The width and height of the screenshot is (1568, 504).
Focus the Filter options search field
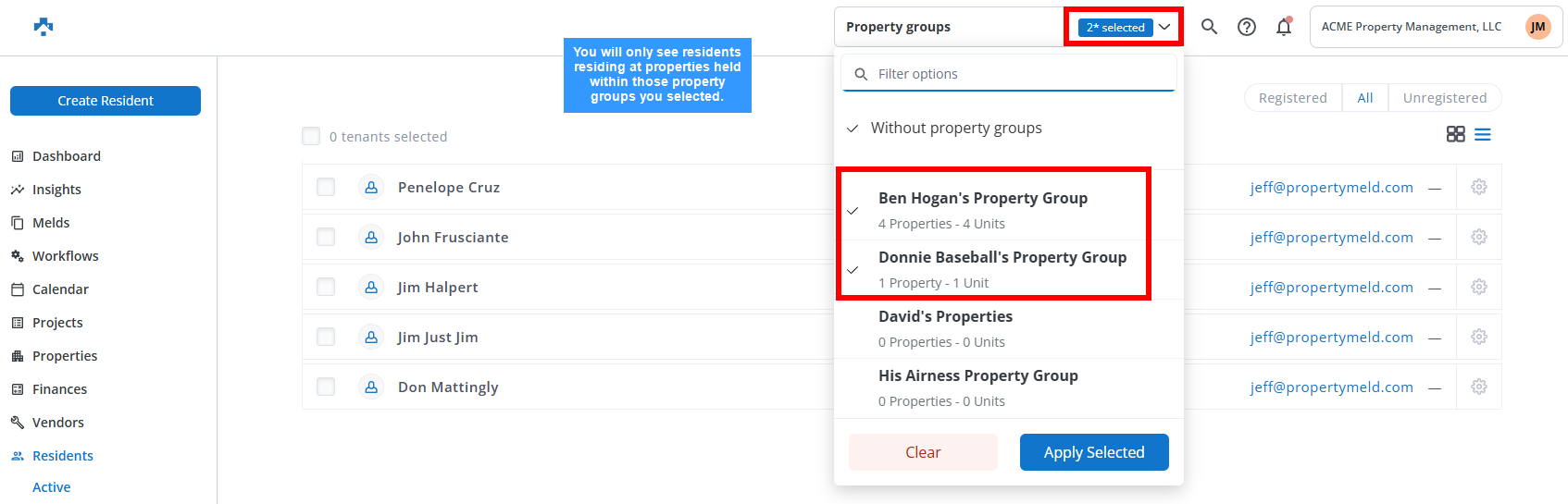coord(1009,74)
